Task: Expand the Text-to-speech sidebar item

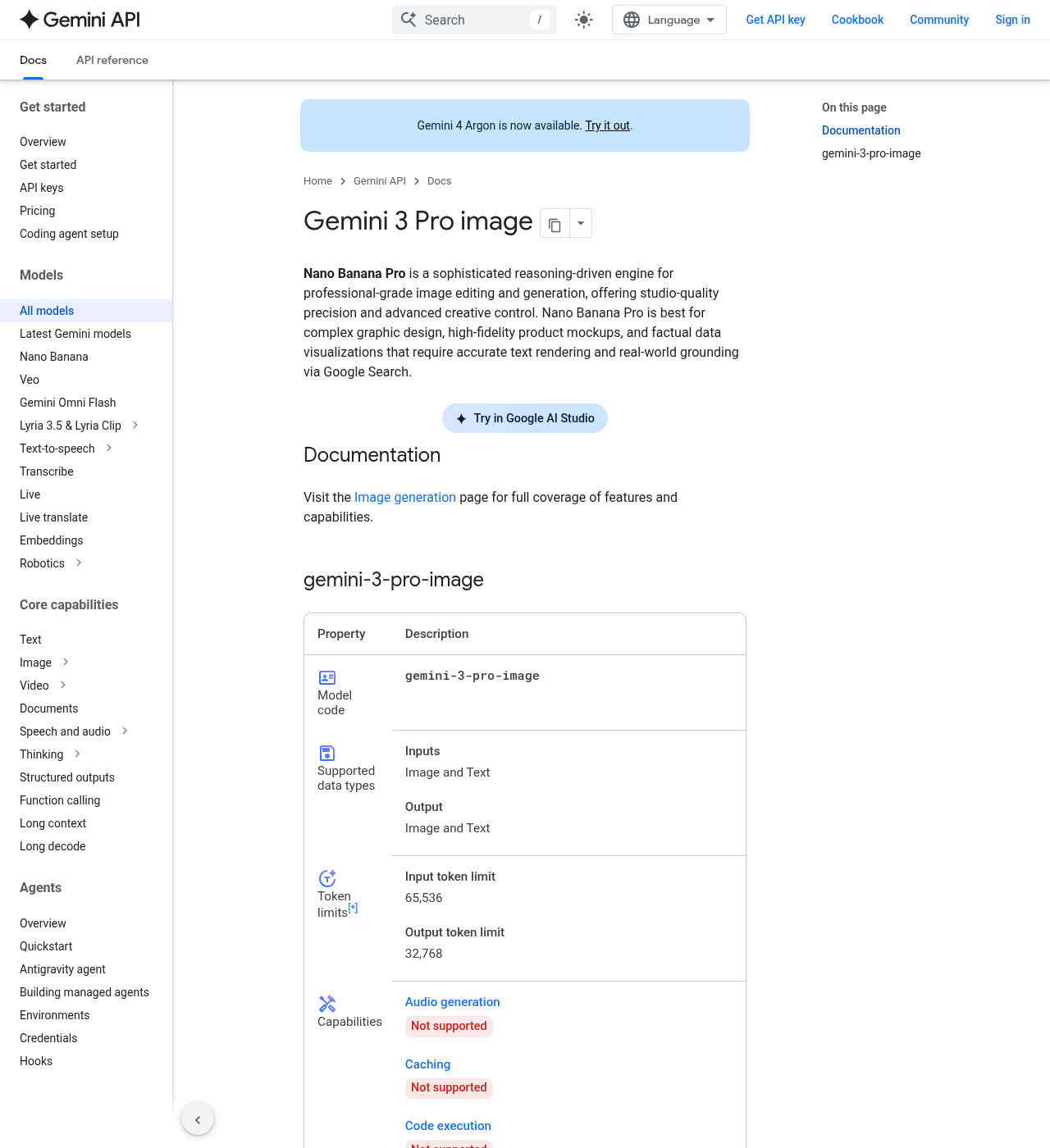Action: tap(109, 448)
